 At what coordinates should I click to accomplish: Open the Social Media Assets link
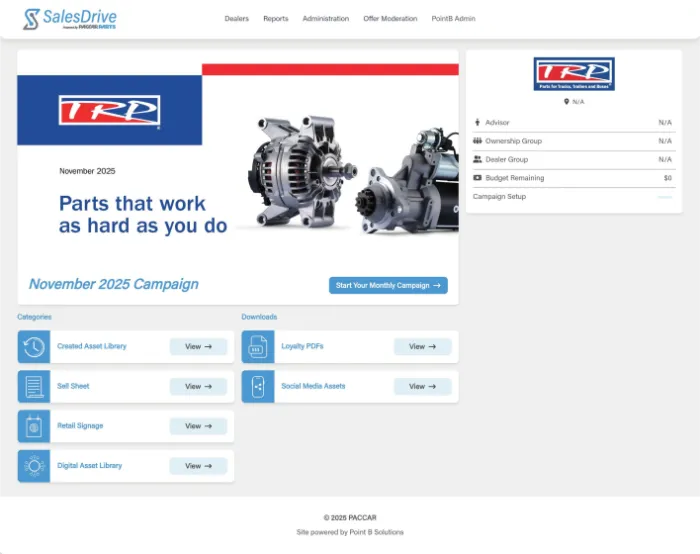point(313,386)
